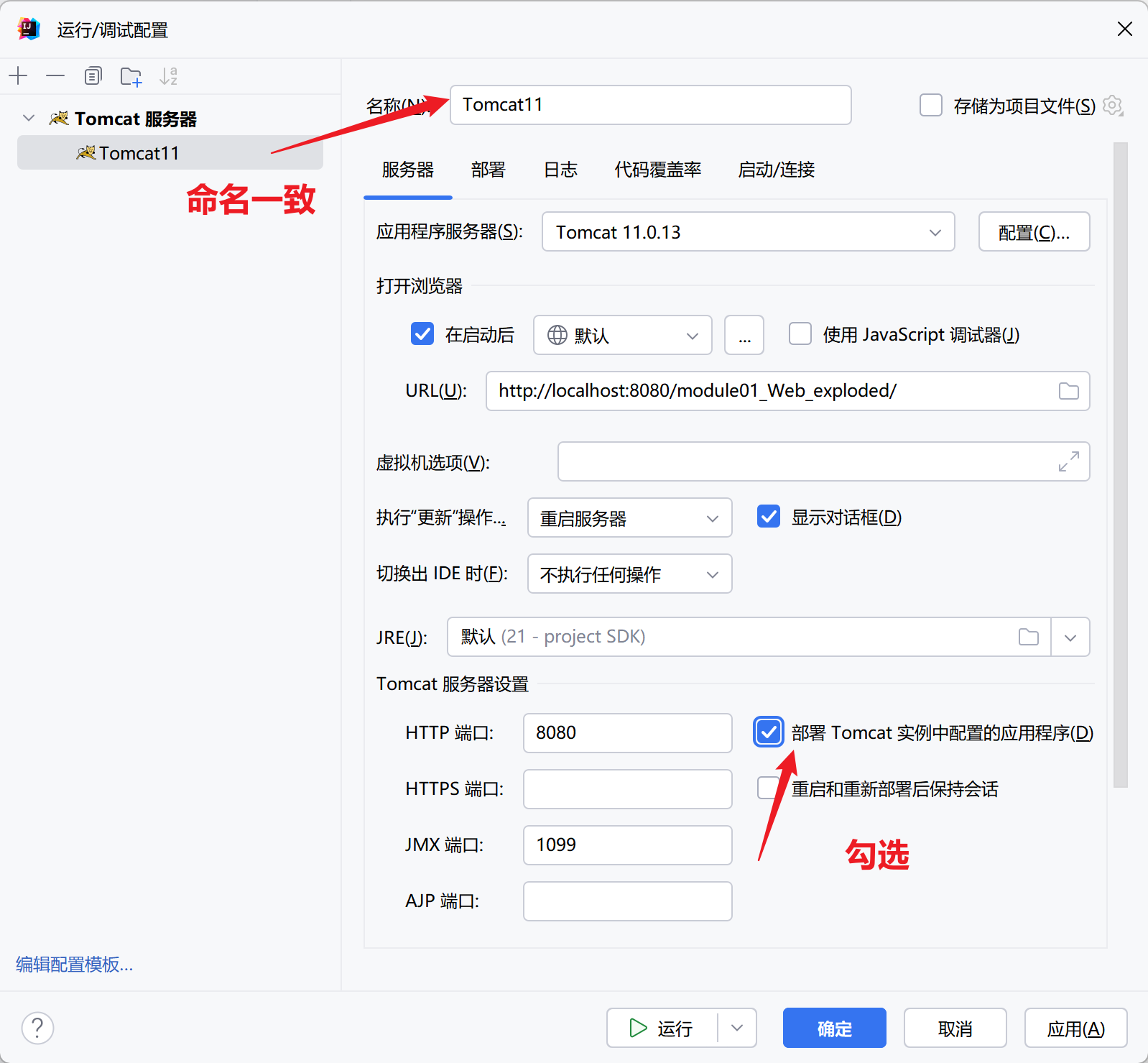The width and height of the screenshot is (1148, 1063).
Task: Enable 使用 JavaScript 调试器 checkbox
Action: (800, 333)
